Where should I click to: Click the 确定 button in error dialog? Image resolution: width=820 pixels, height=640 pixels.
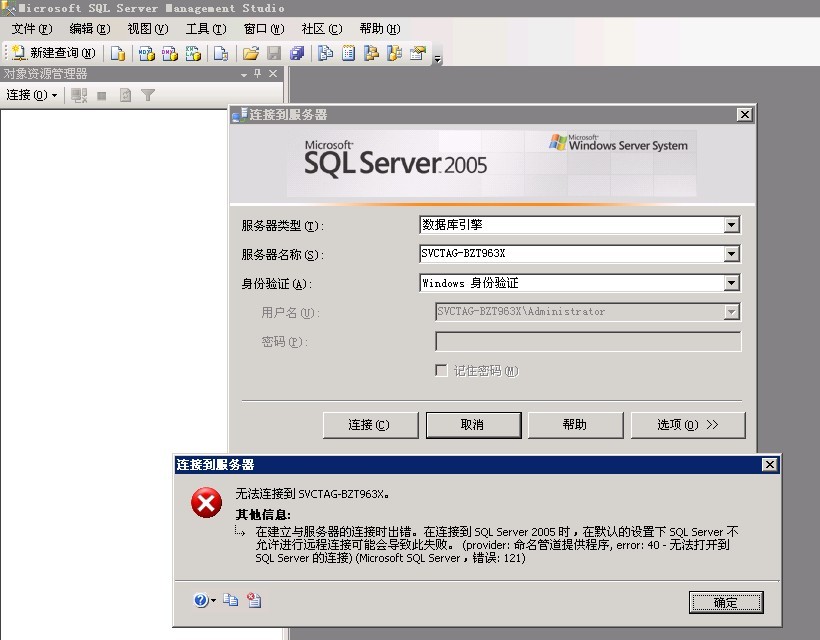[725, 602]
